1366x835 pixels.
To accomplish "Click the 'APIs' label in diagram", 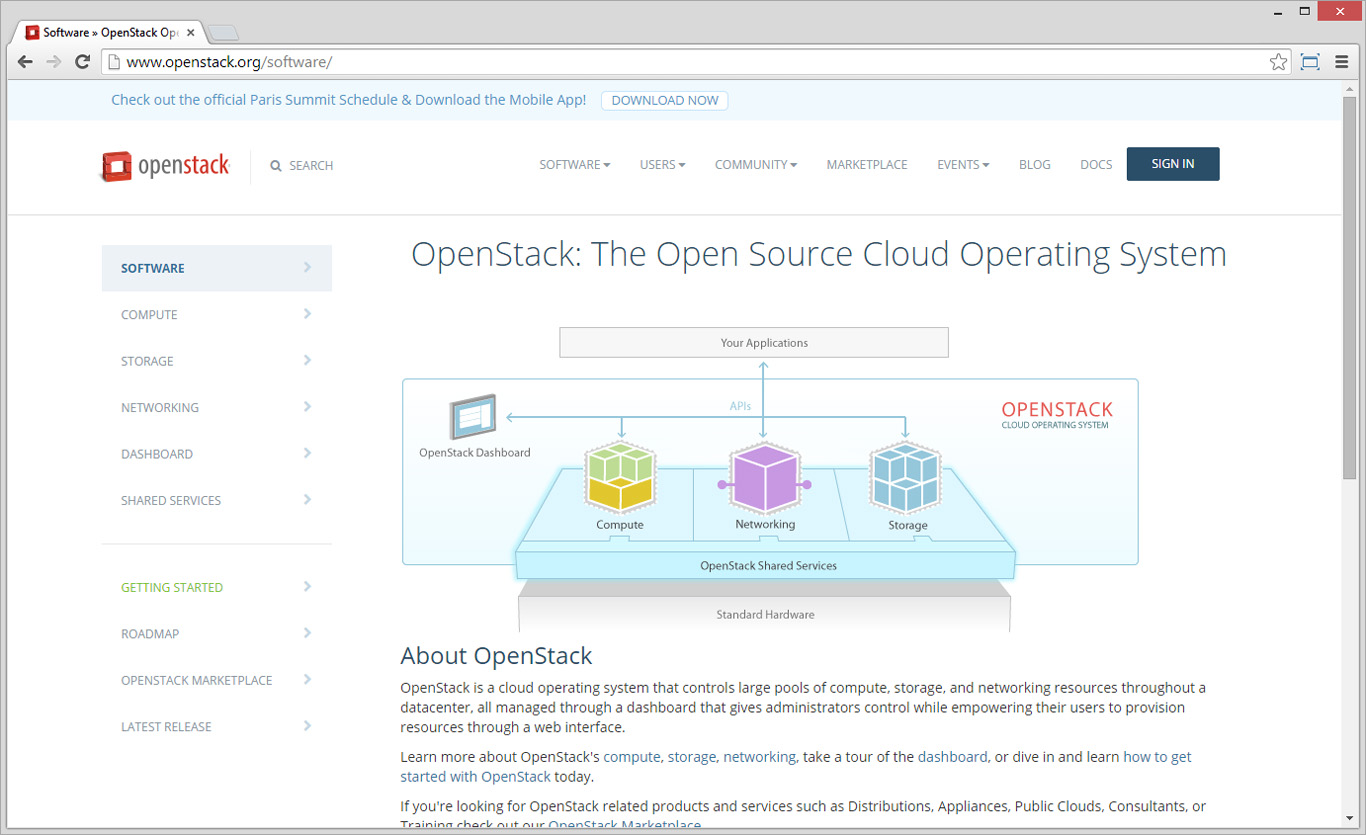I will [740, 406].
